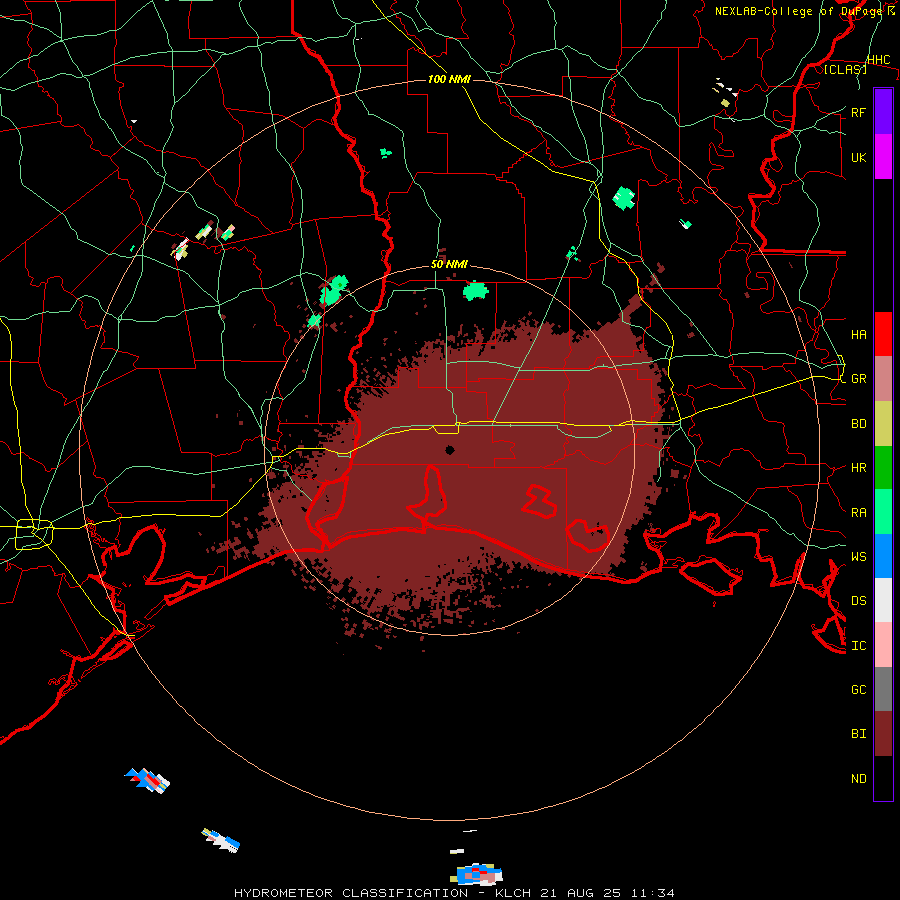Click the black radar site dot
900x900 pixels.
[x=449, y=449]
